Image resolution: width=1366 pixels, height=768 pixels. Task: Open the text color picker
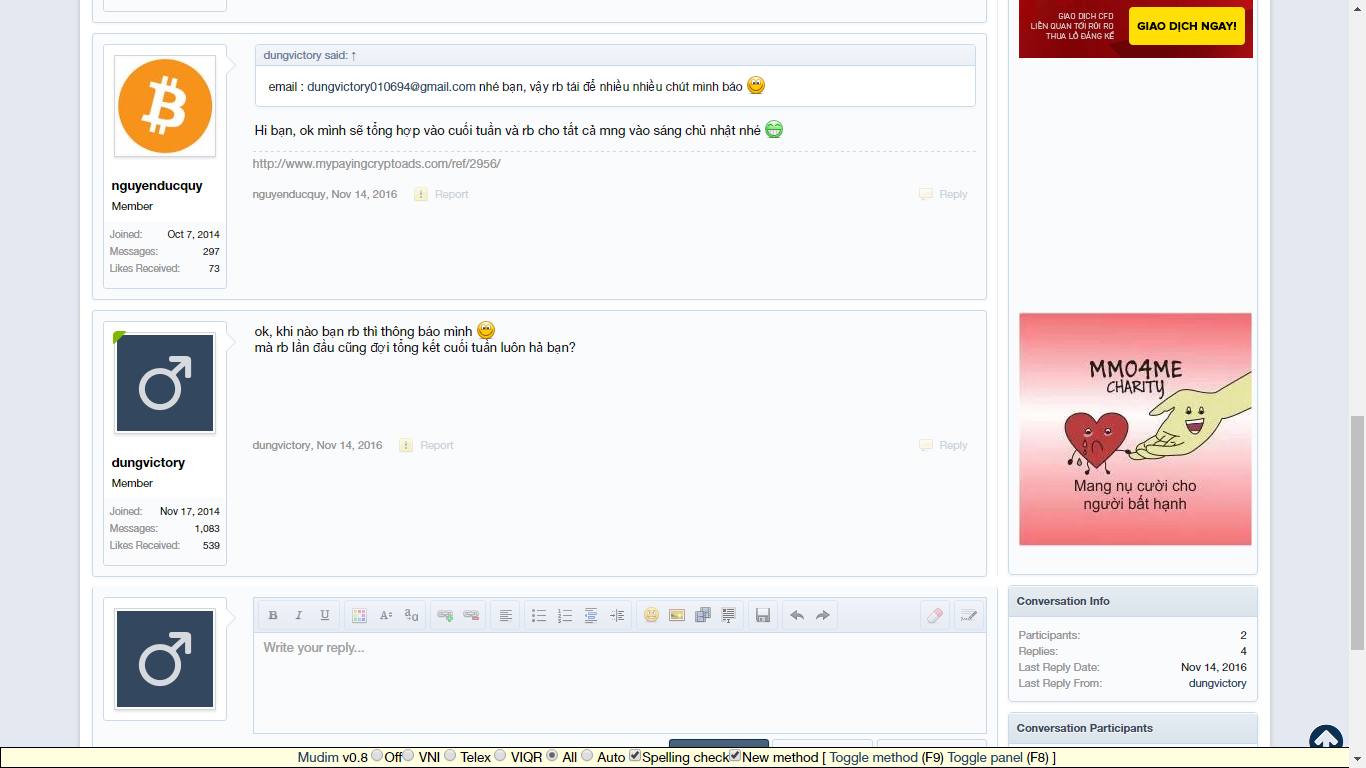point(359,615)
